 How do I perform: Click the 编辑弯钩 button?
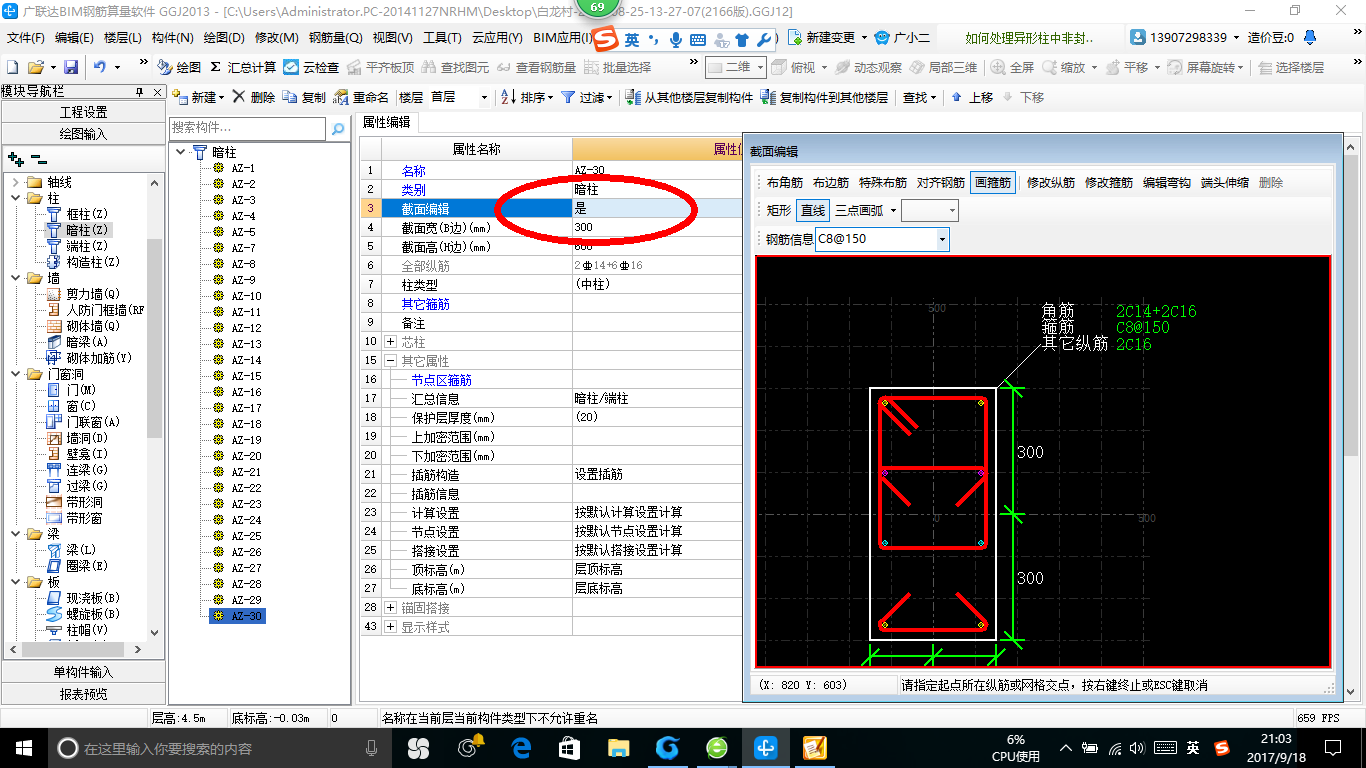point(1167,183)
